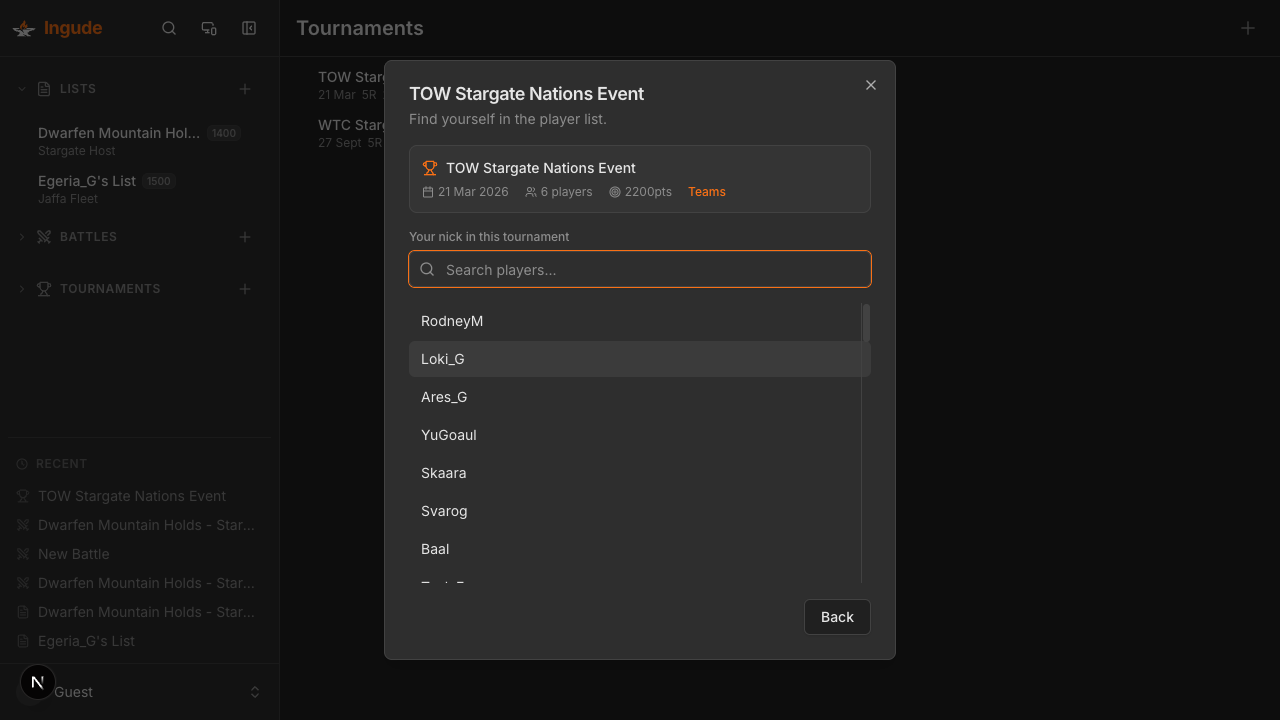The width and height of the screenshot is (1280, 720).
Task: Click the device sync icon in the header
Action: pyautogui.click(x=208, y=28)
